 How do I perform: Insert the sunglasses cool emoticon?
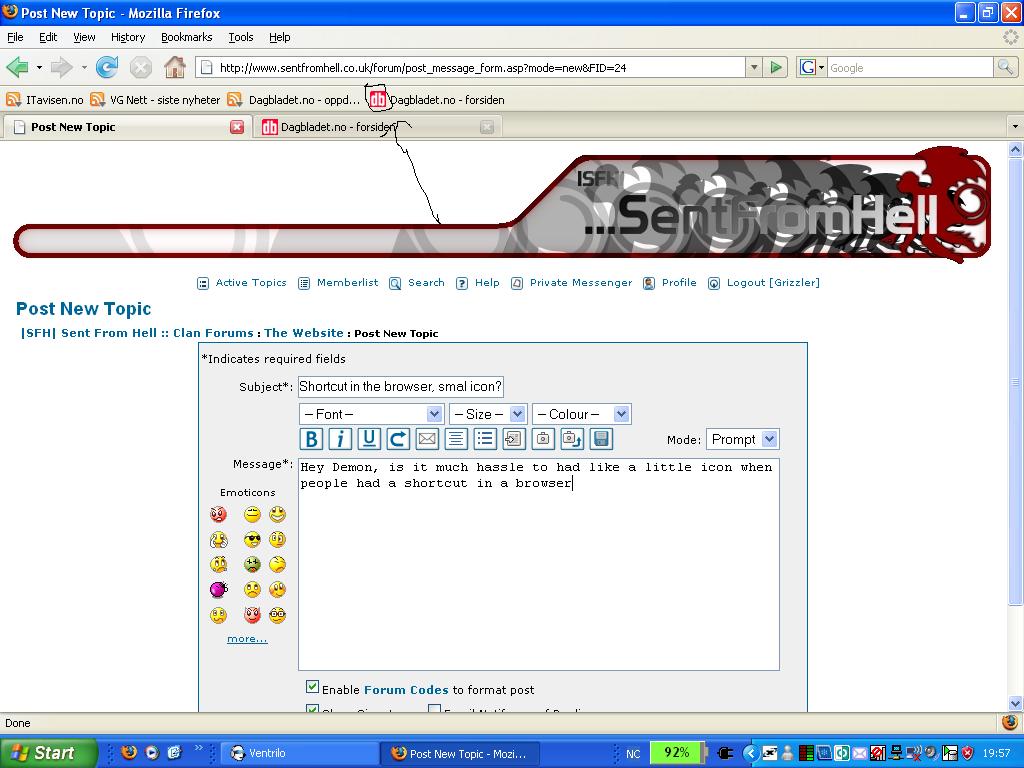coord(252,539)
